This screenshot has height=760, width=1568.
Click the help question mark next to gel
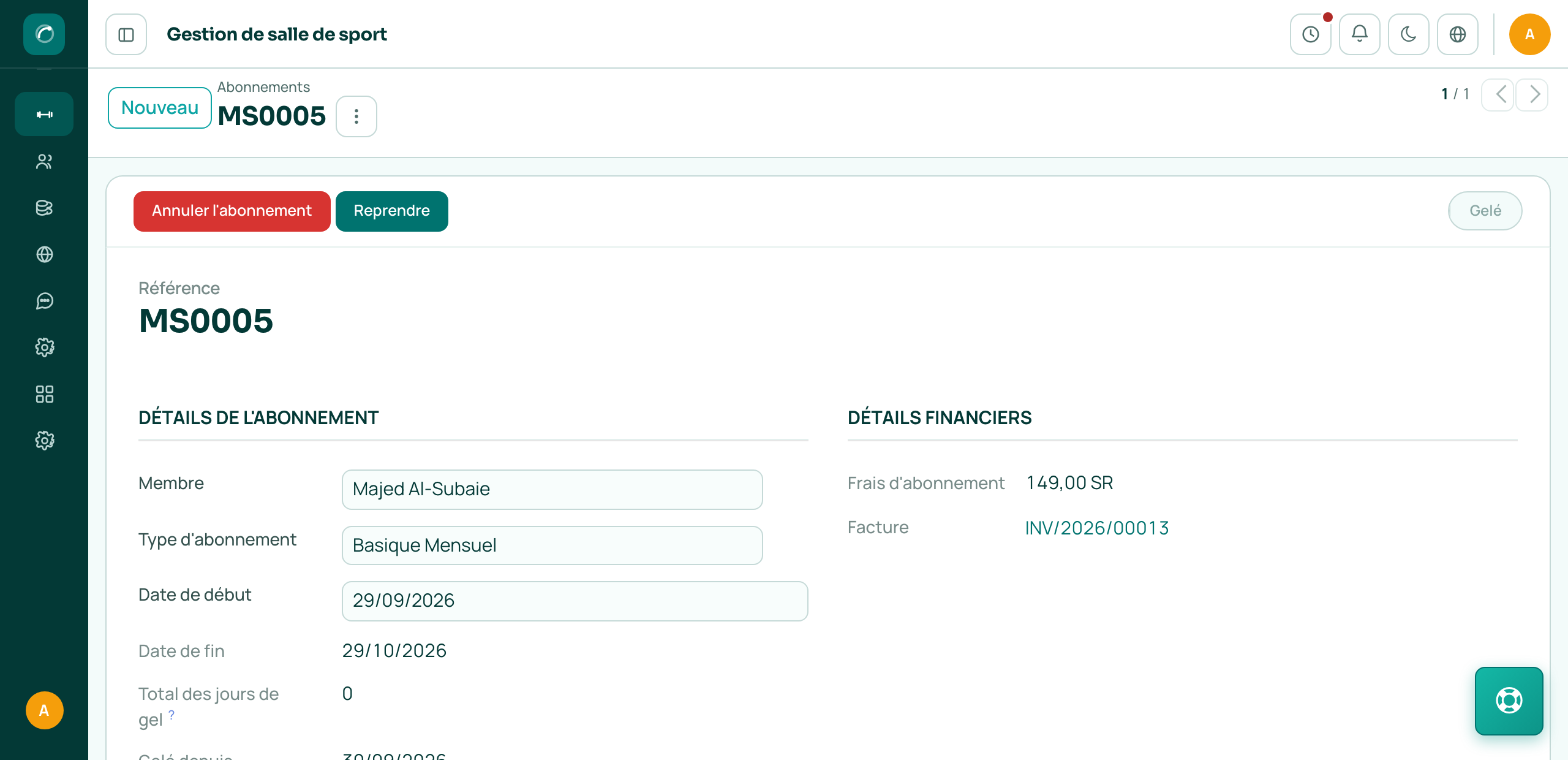tap(171, 715)
